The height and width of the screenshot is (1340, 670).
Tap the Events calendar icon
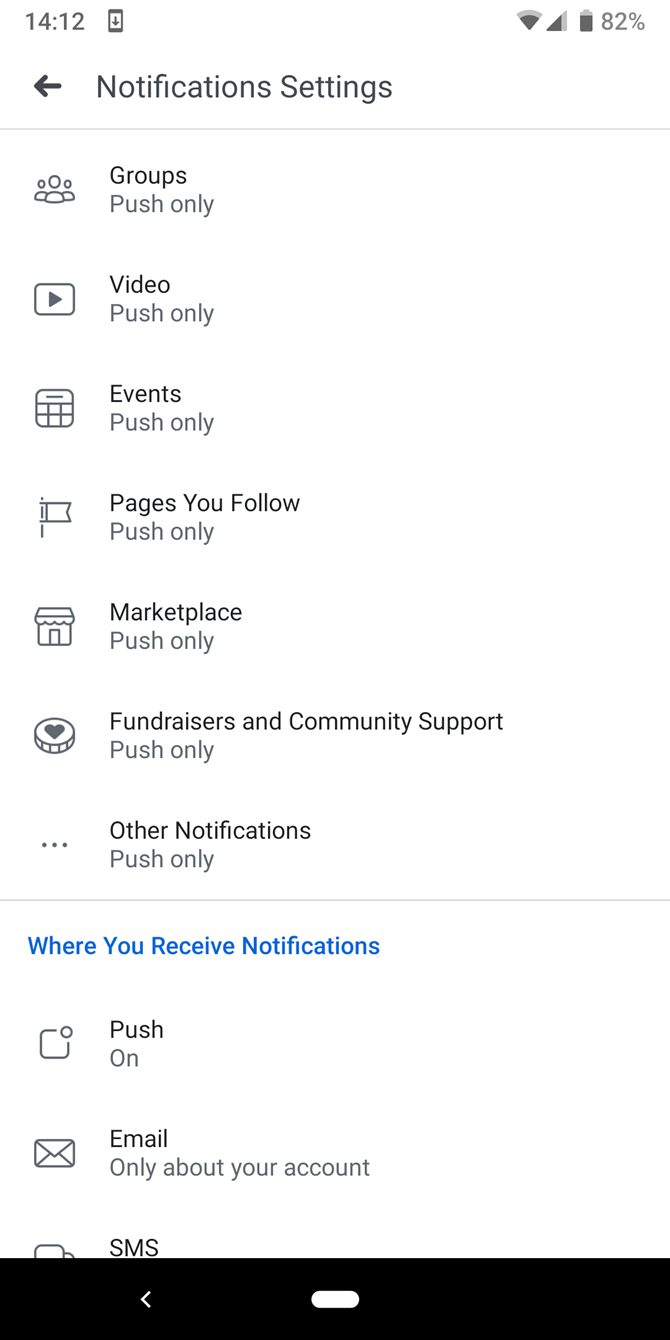pyautogui.click(x=54, y=407)
